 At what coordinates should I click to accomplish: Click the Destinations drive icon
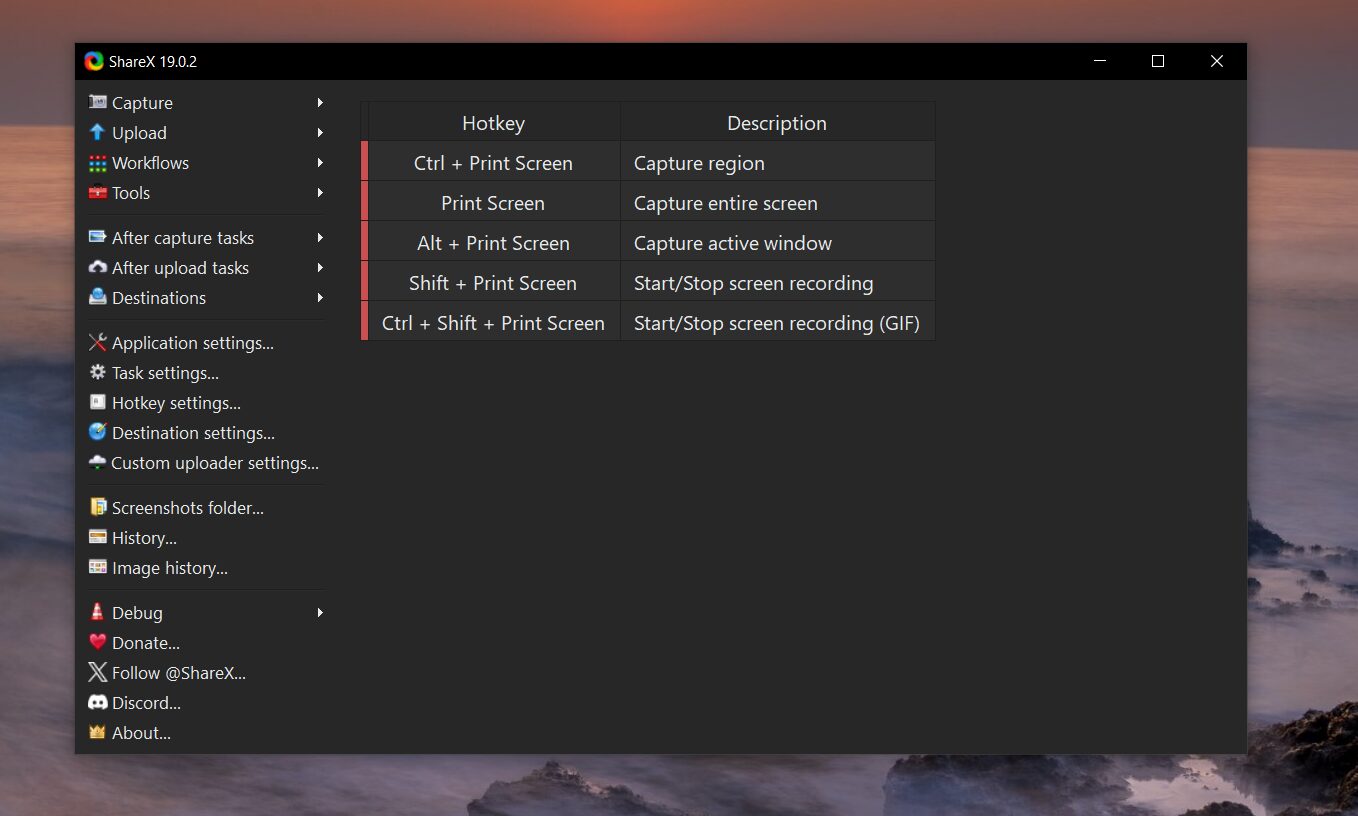point(97,297)
